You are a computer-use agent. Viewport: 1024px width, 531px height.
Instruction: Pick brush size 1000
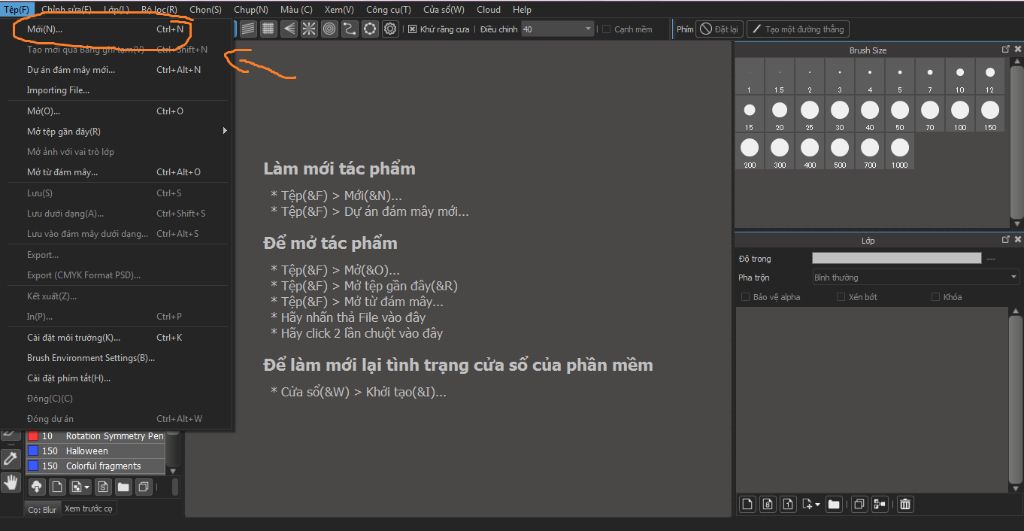pyautogui.click(x=899, y=152)
